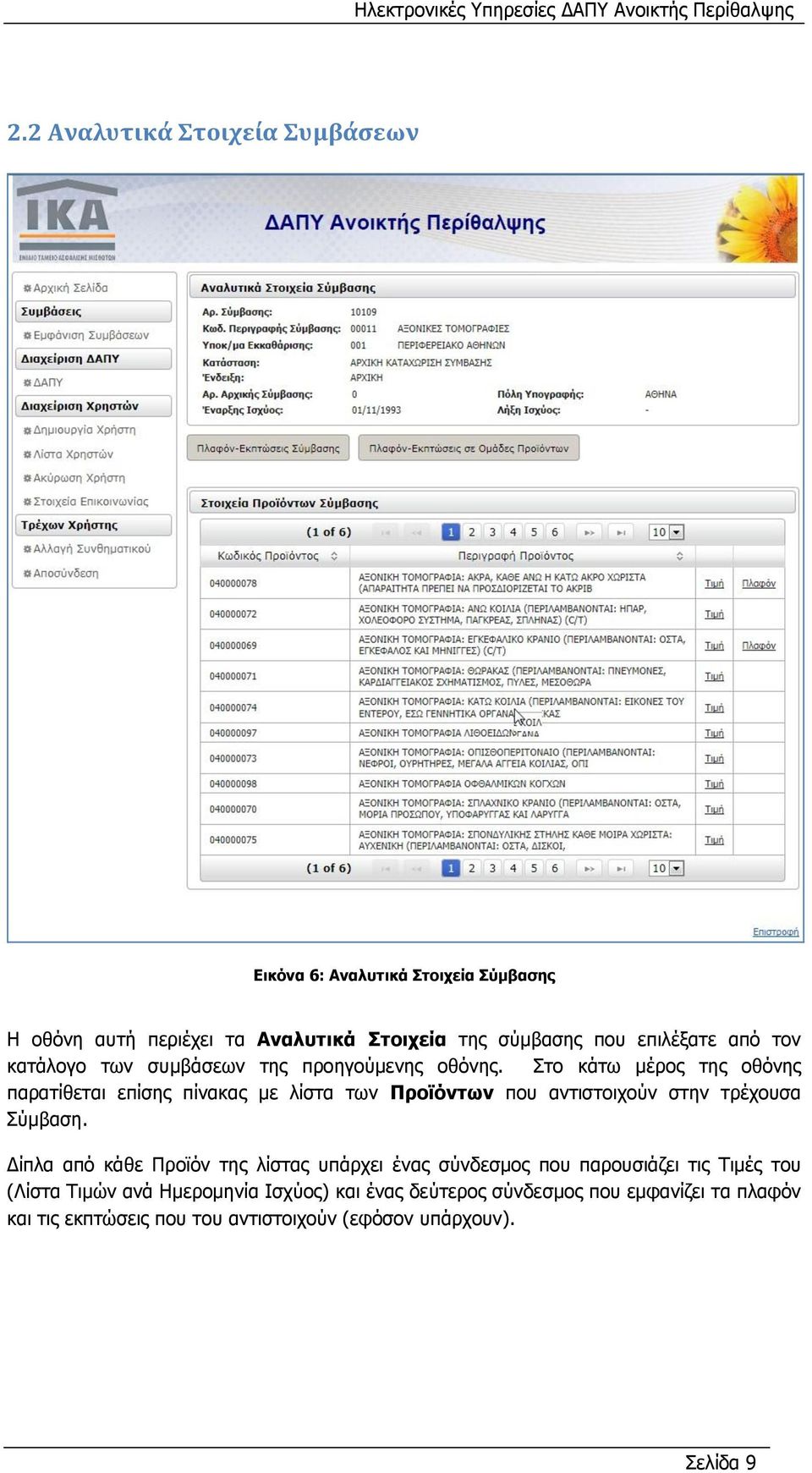Click product code 040000097 cell
Viewport: 812px width, 1473px height.
[275, 734]
